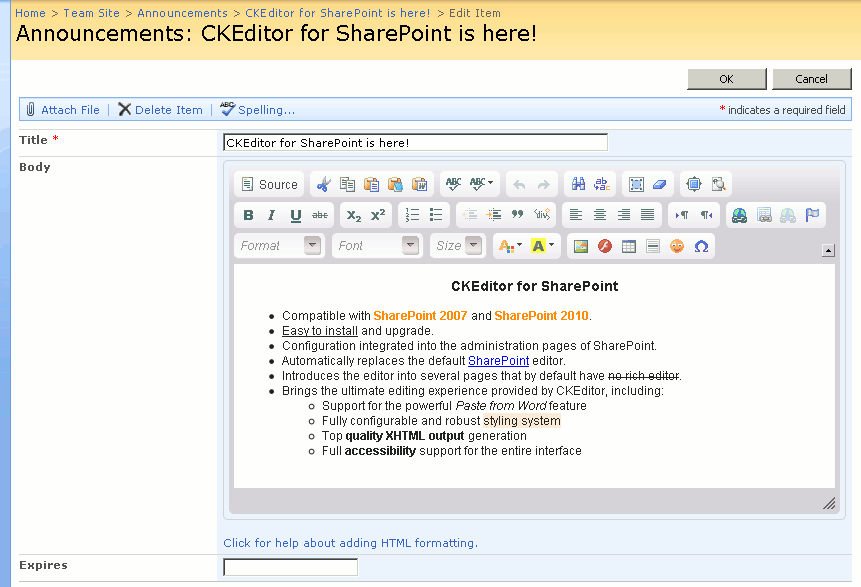Open the Size dropdown
Image resolution: width=861 pixels, height=587 pixels.
[458, 246]
